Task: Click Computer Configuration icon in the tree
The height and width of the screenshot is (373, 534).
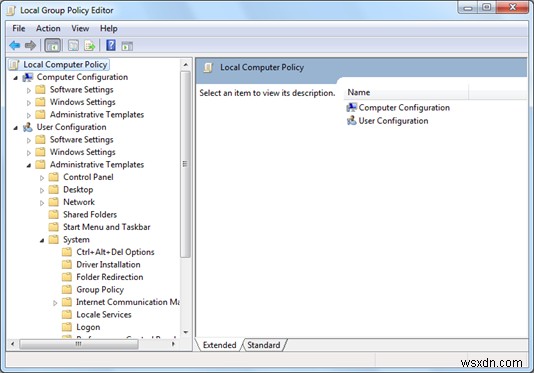Action: (x=28, y=77)
